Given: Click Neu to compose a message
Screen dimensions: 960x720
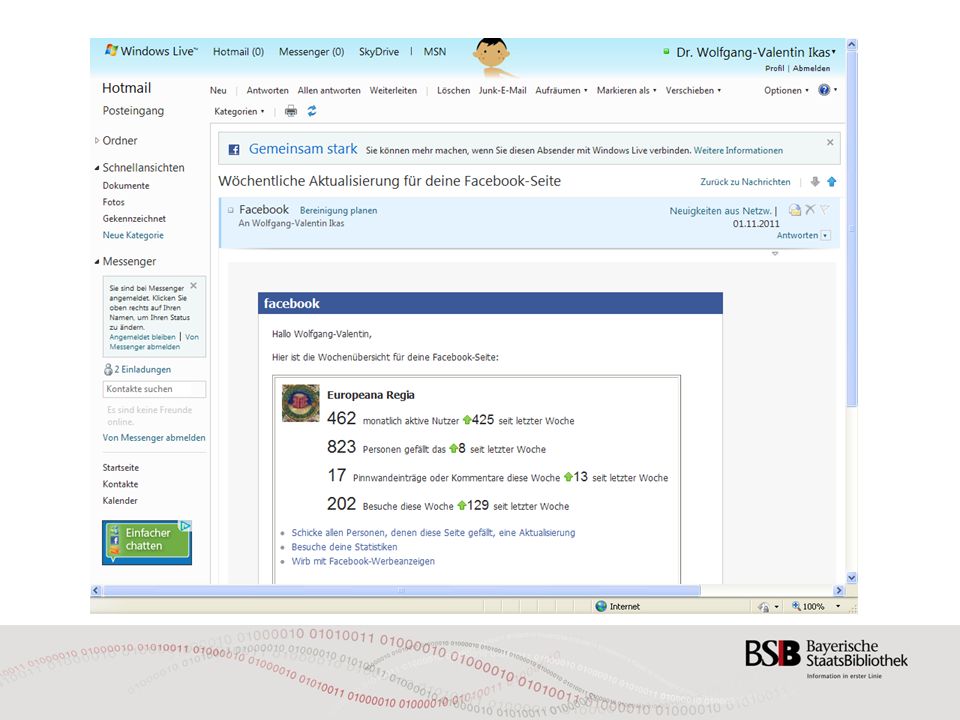Looking at the screenshot, I should tap(218, 90).
